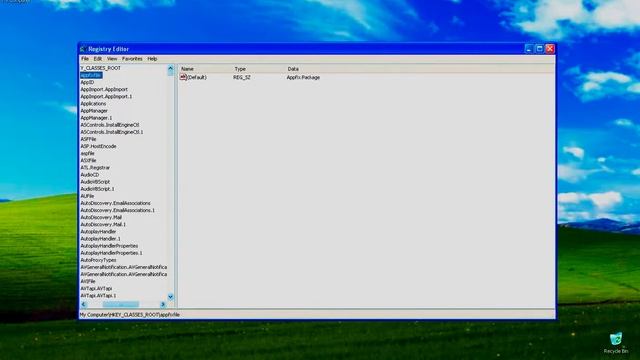Select the AutoDiscovery.EmailAssociations.1 key
This screenshot has width=640, height=360.
[x=118, y=210]
